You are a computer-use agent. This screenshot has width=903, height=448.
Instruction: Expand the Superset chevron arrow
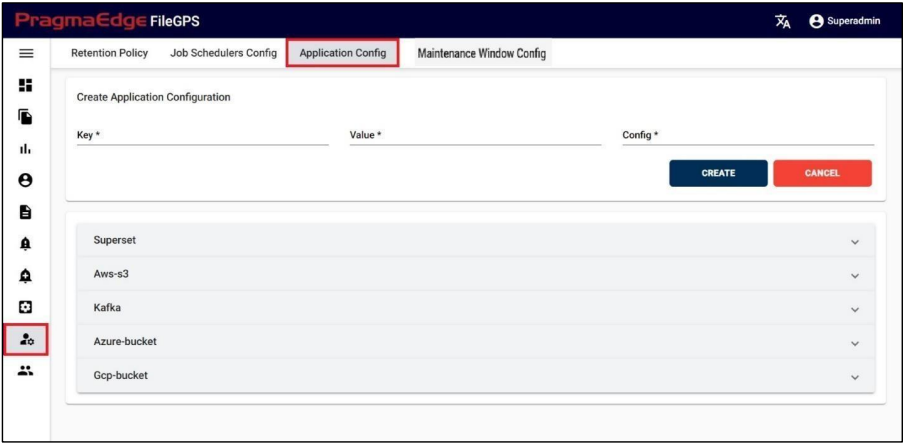point(855,242)
